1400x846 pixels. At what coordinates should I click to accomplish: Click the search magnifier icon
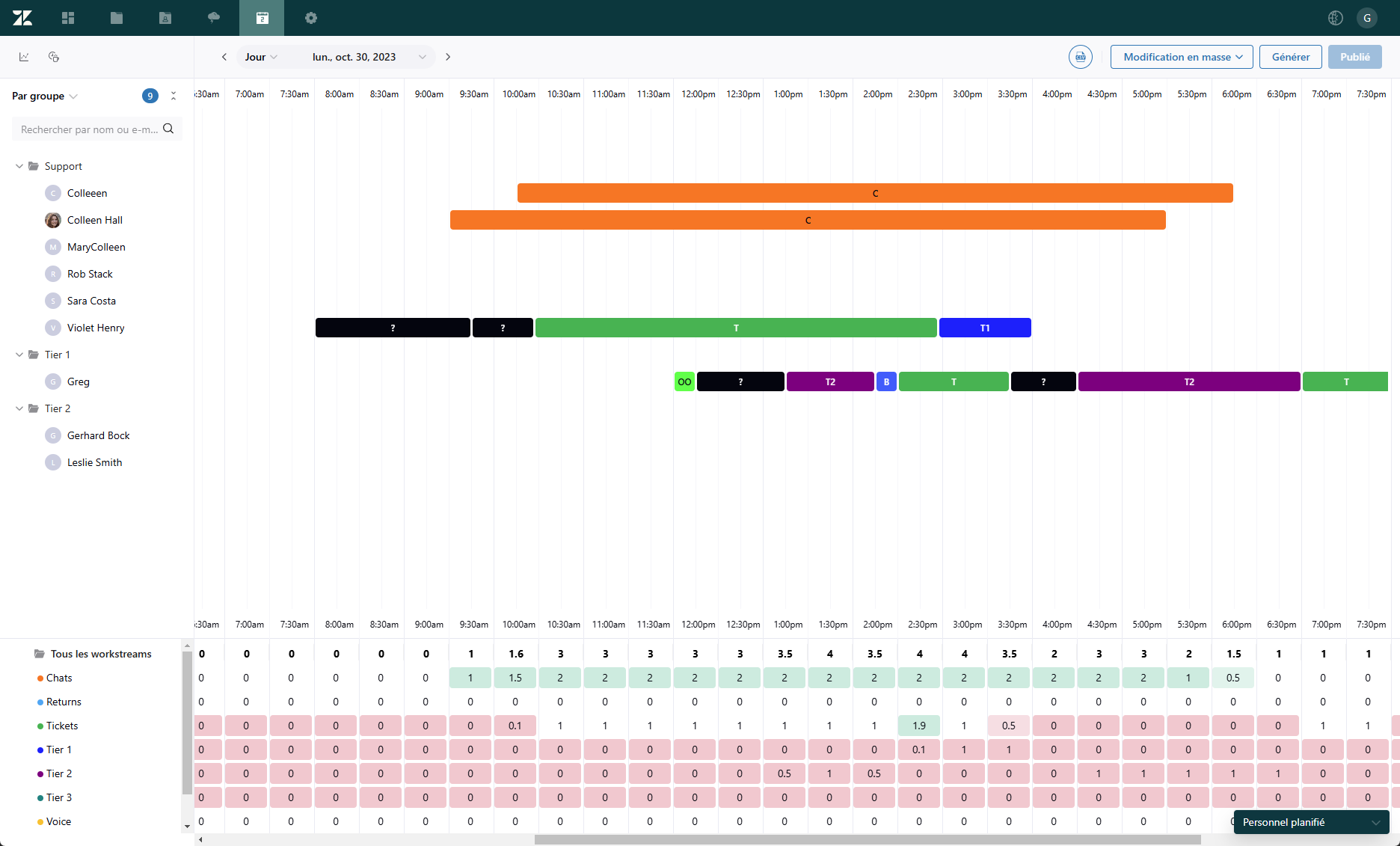point(168,129)
